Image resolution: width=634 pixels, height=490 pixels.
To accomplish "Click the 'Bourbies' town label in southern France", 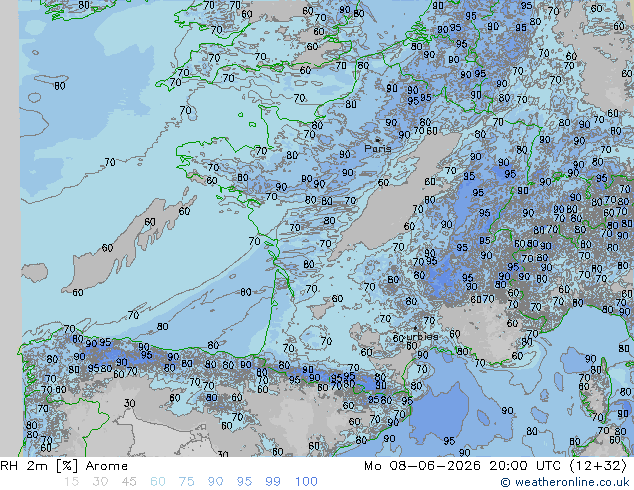I will (x=415, y=336).
